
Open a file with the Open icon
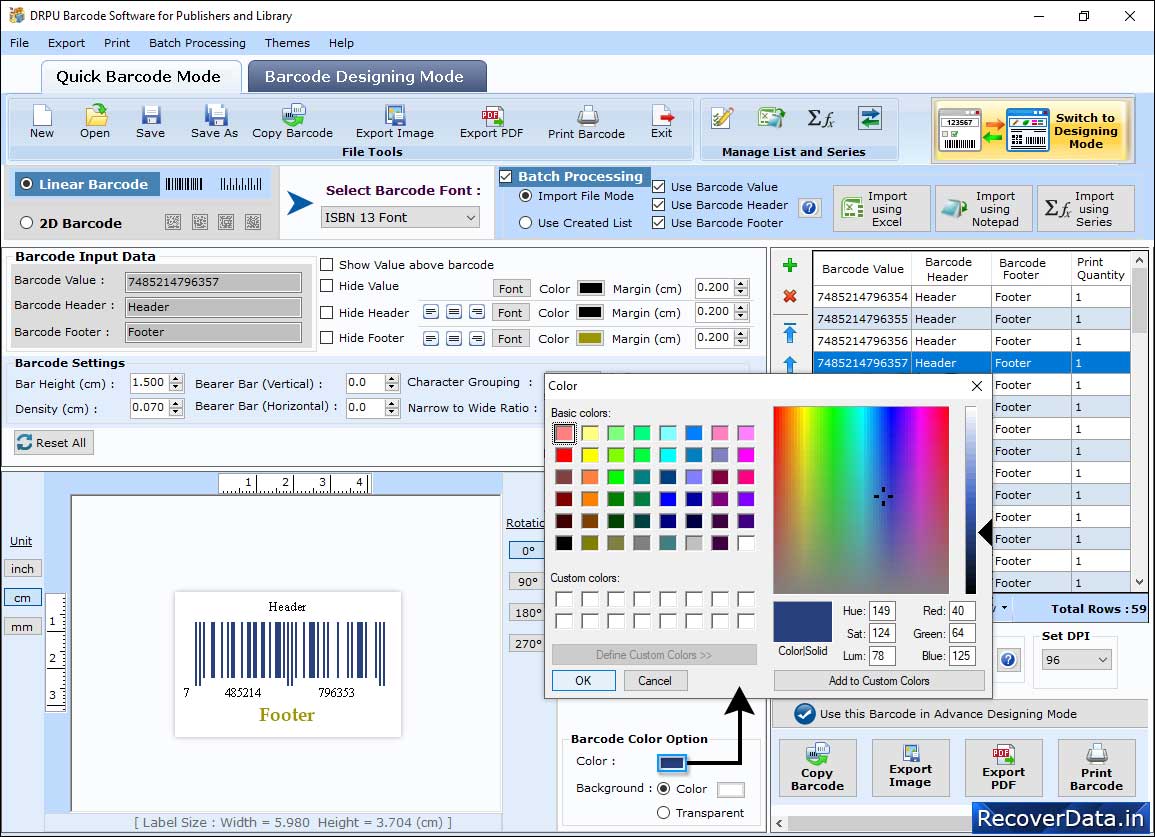(x=95, y=122)
